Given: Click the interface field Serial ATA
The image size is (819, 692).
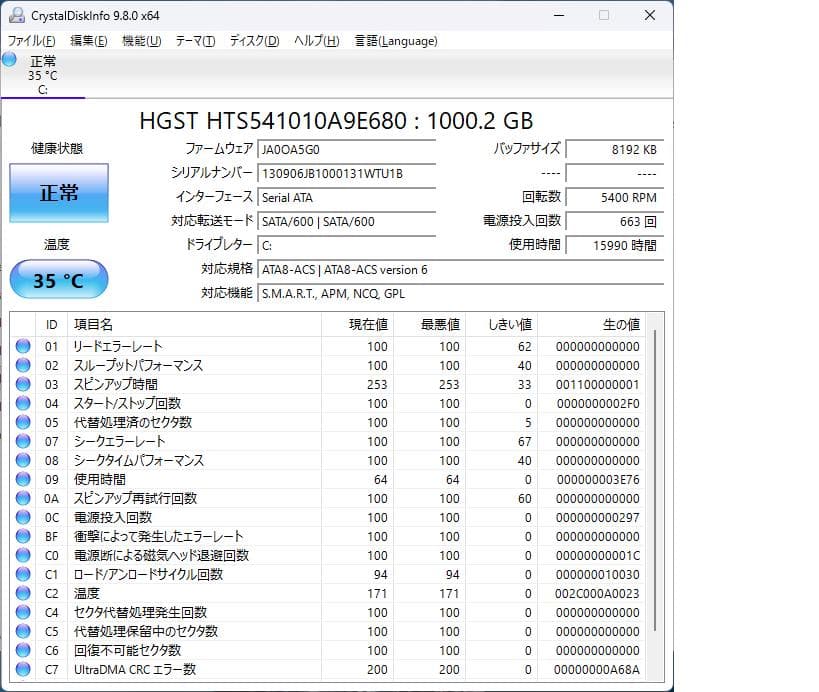Looking at the screenshot, I should point(346,198).
